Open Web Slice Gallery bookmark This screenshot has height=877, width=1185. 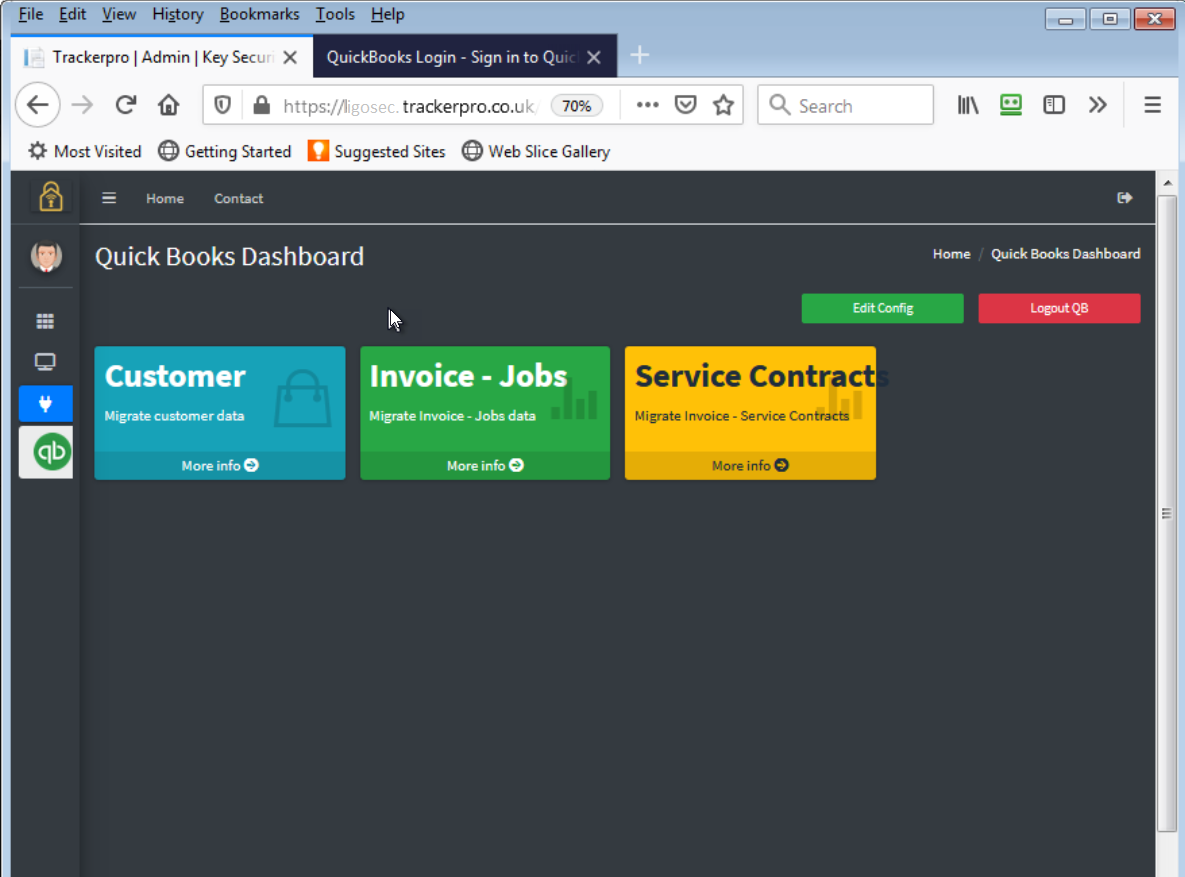[x=536, y=151]
